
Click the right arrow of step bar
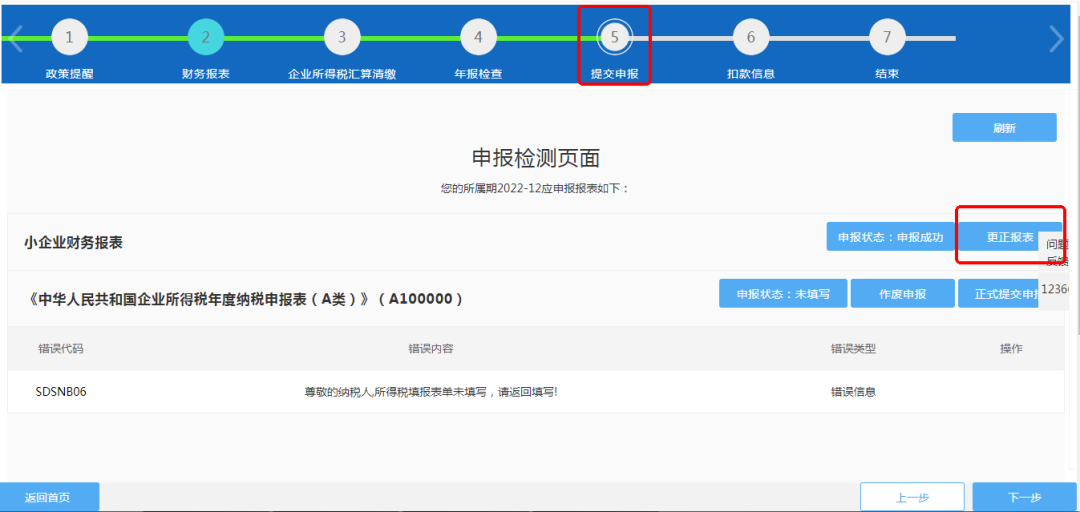click(1056, 39)
